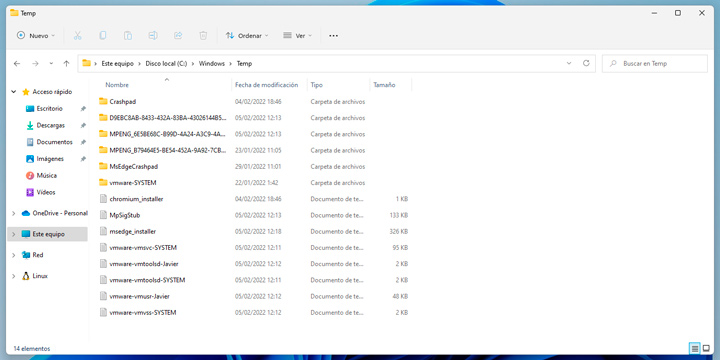Expand the OneDrive - Personal node
The image size is (720, 360).
[13, 213]
